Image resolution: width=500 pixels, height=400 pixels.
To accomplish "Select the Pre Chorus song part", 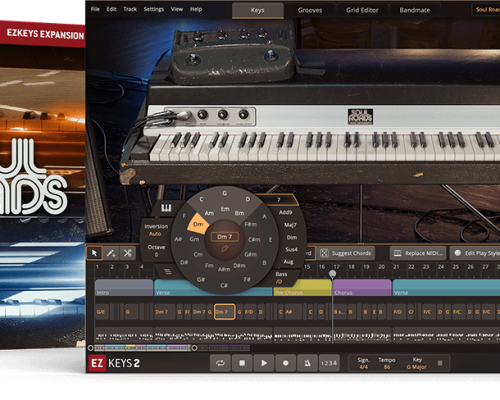I will pyautogui.click(x=302, y=288).
